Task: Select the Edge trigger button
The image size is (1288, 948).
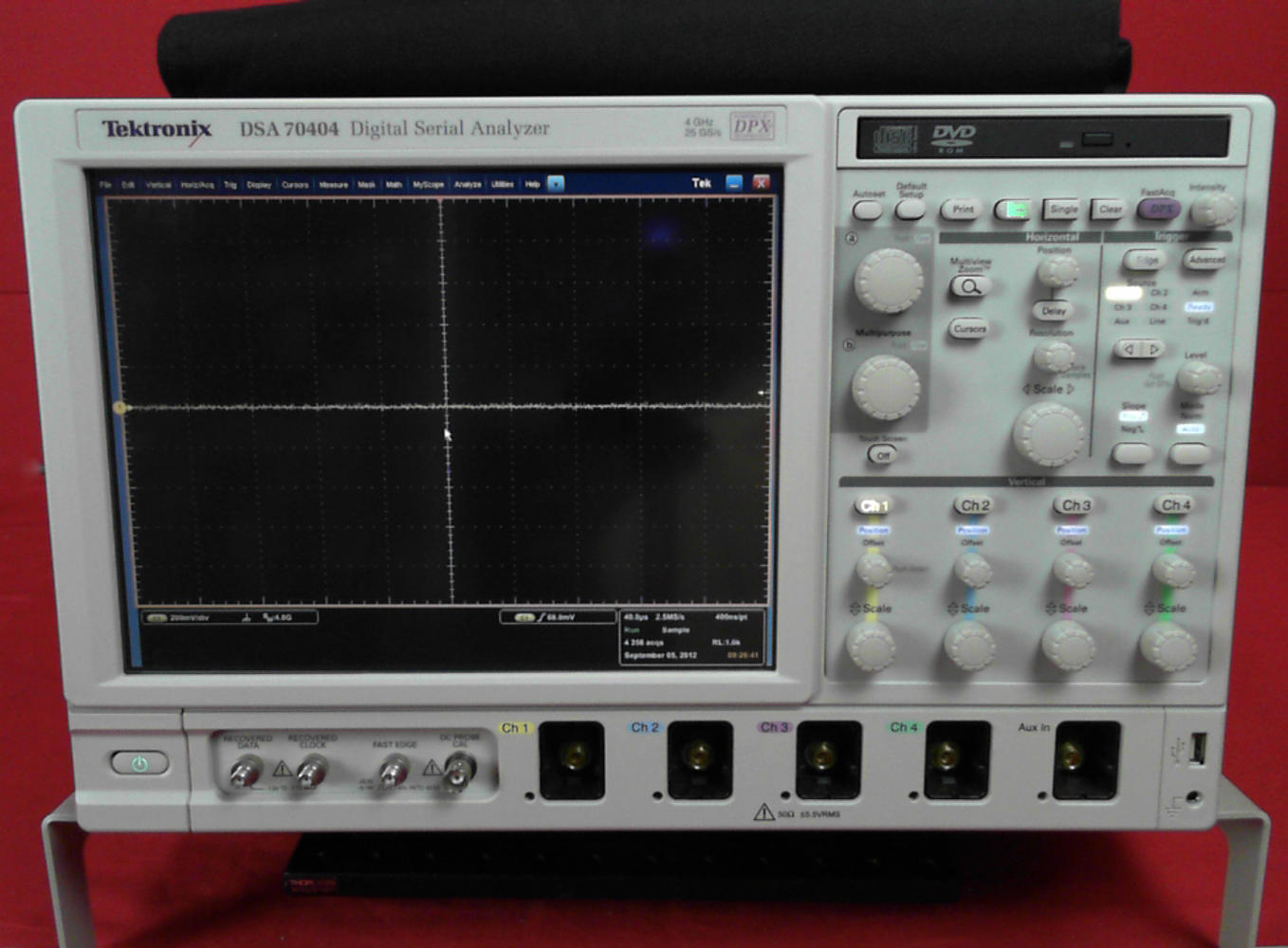Action: coord(1147,261)
